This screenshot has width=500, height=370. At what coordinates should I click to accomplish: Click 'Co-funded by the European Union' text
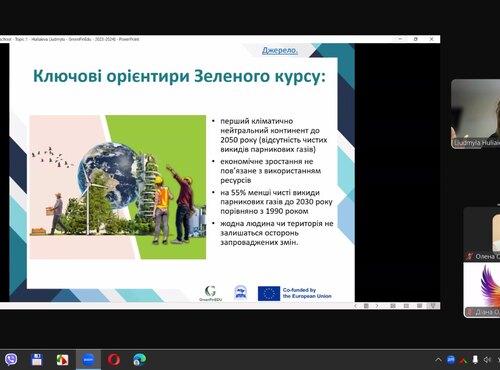(x=307, y=293)
